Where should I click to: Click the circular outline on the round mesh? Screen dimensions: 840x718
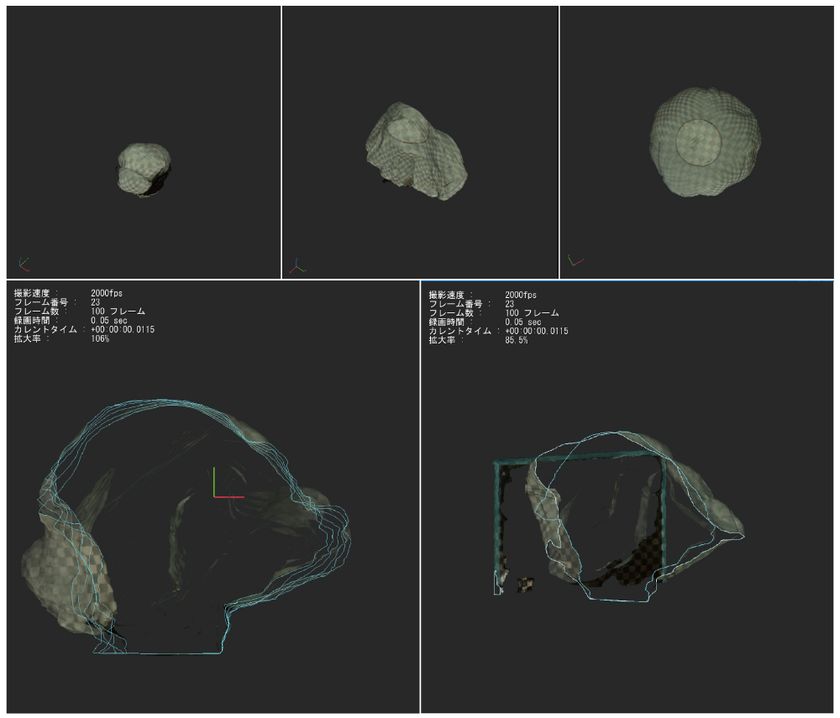click(699, 143)
